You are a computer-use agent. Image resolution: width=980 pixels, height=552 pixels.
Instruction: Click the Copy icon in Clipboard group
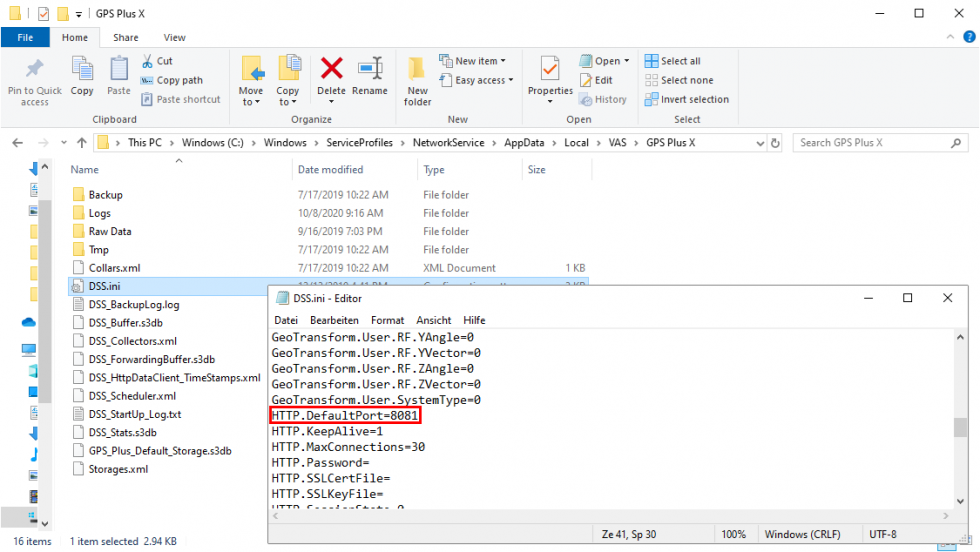[x=82, y=70]
